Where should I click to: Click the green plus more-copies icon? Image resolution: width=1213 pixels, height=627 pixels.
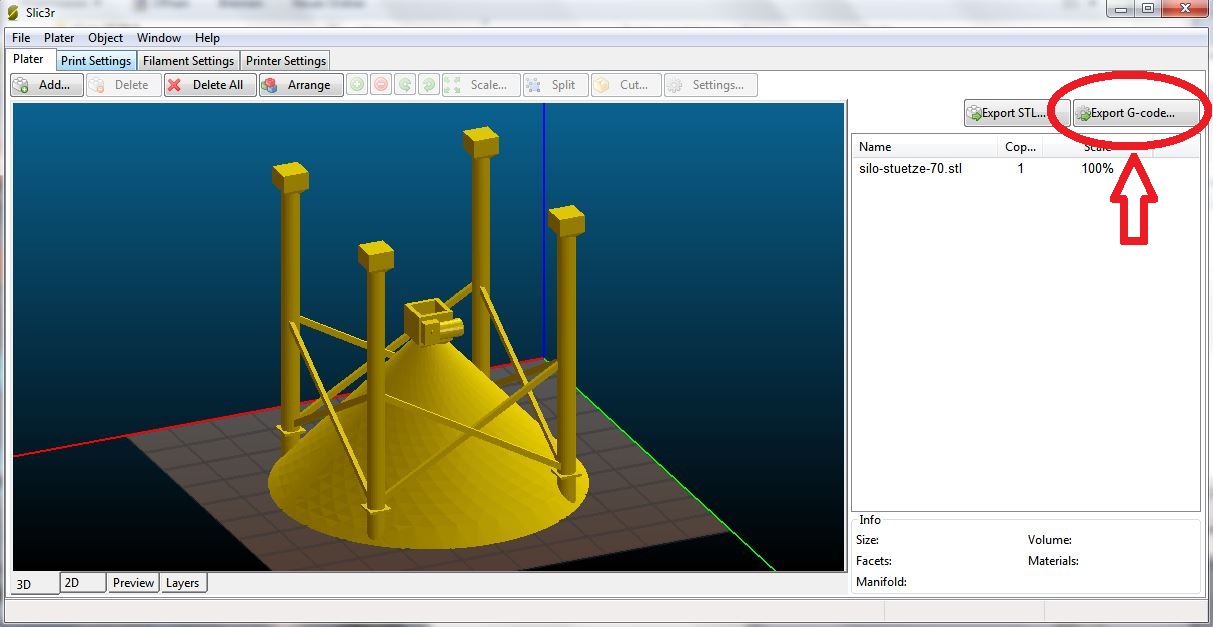coord(357,85)
